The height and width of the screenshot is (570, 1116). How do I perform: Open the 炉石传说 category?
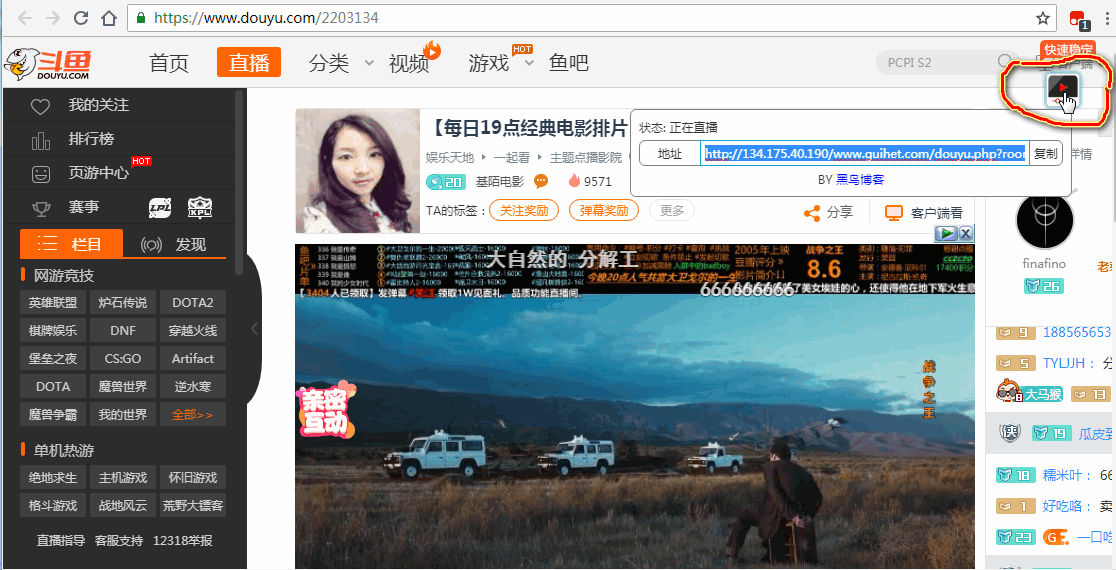122,302
